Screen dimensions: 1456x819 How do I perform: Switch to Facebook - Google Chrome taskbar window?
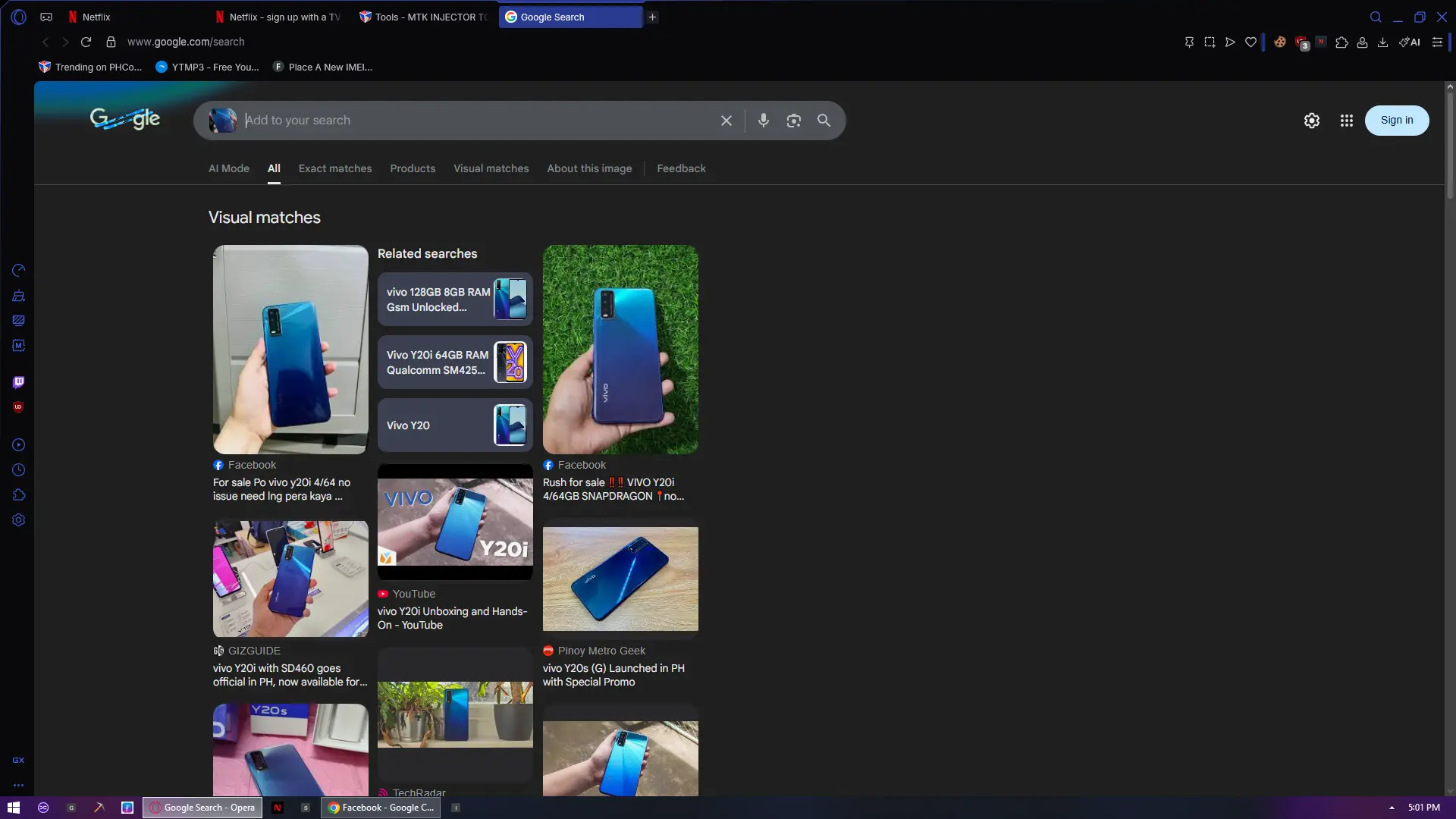[x=382, y=808]
